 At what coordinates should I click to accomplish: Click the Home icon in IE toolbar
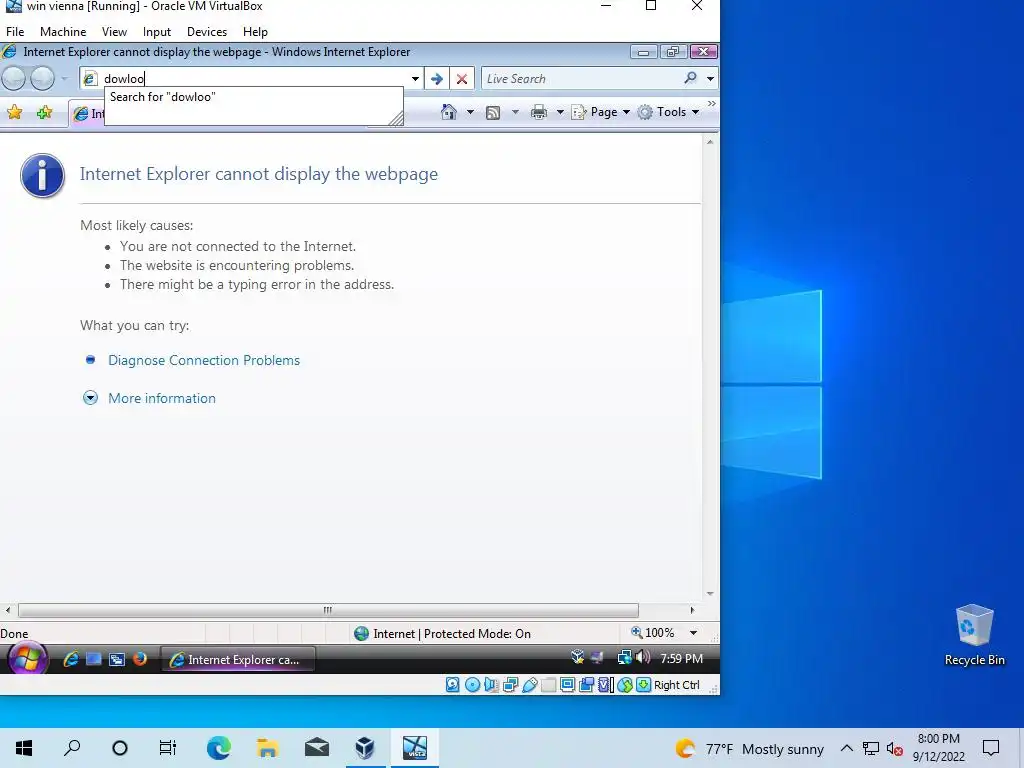449,112
